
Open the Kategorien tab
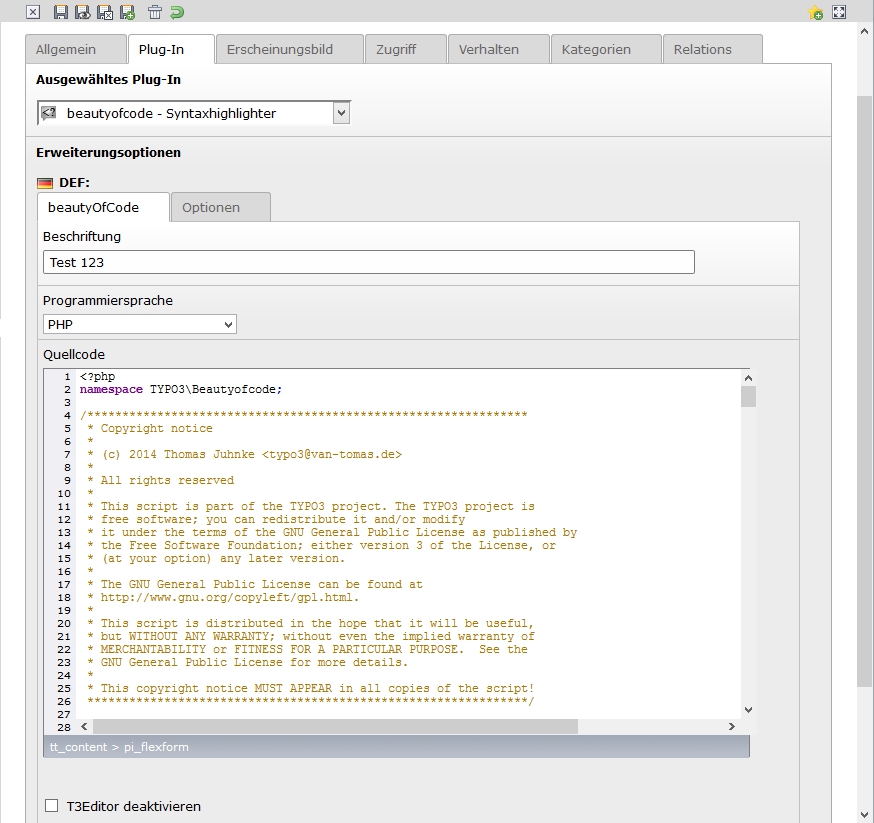coord(606,50)
